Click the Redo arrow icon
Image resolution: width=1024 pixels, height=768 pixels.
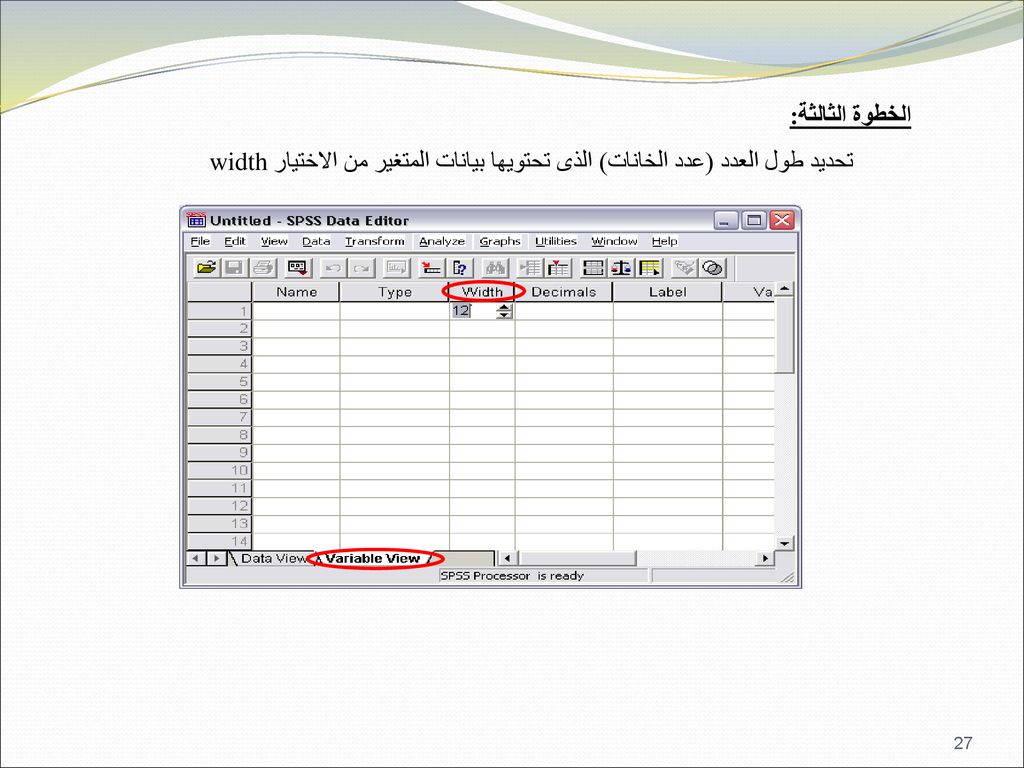coord(361,268)
